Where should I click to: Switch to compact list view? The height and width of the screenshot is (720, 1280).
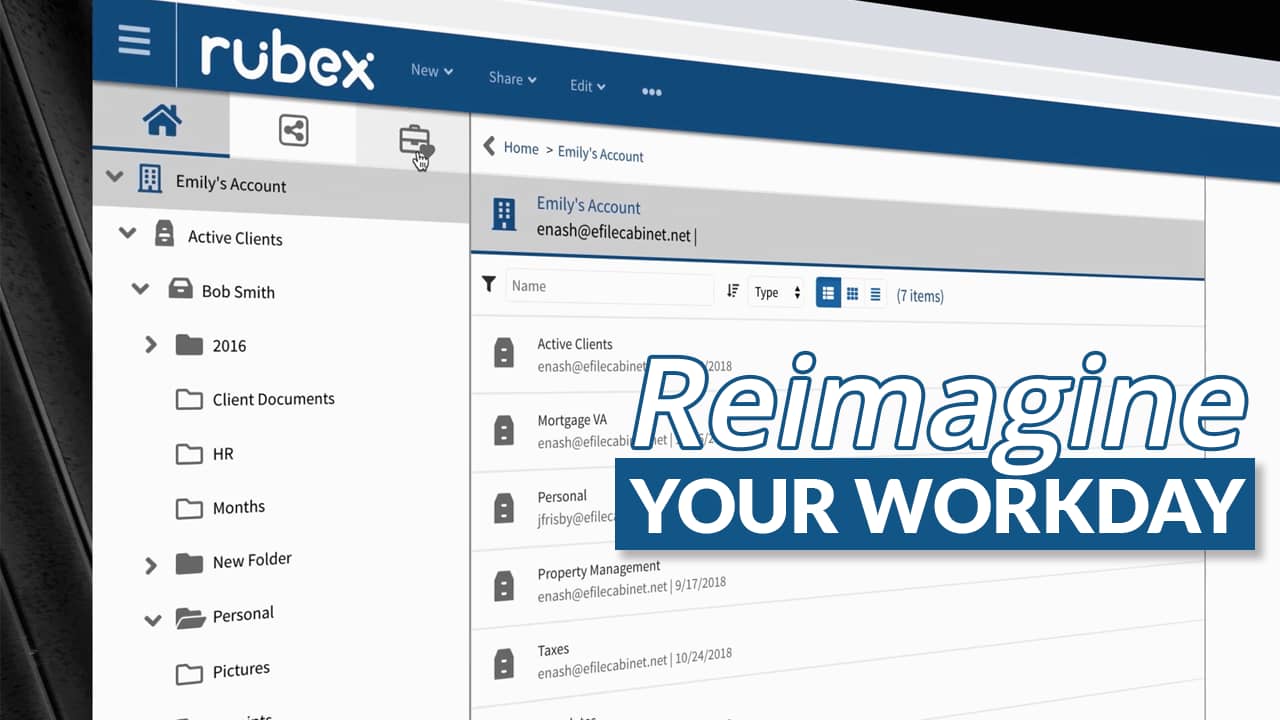tap(875, 294)
